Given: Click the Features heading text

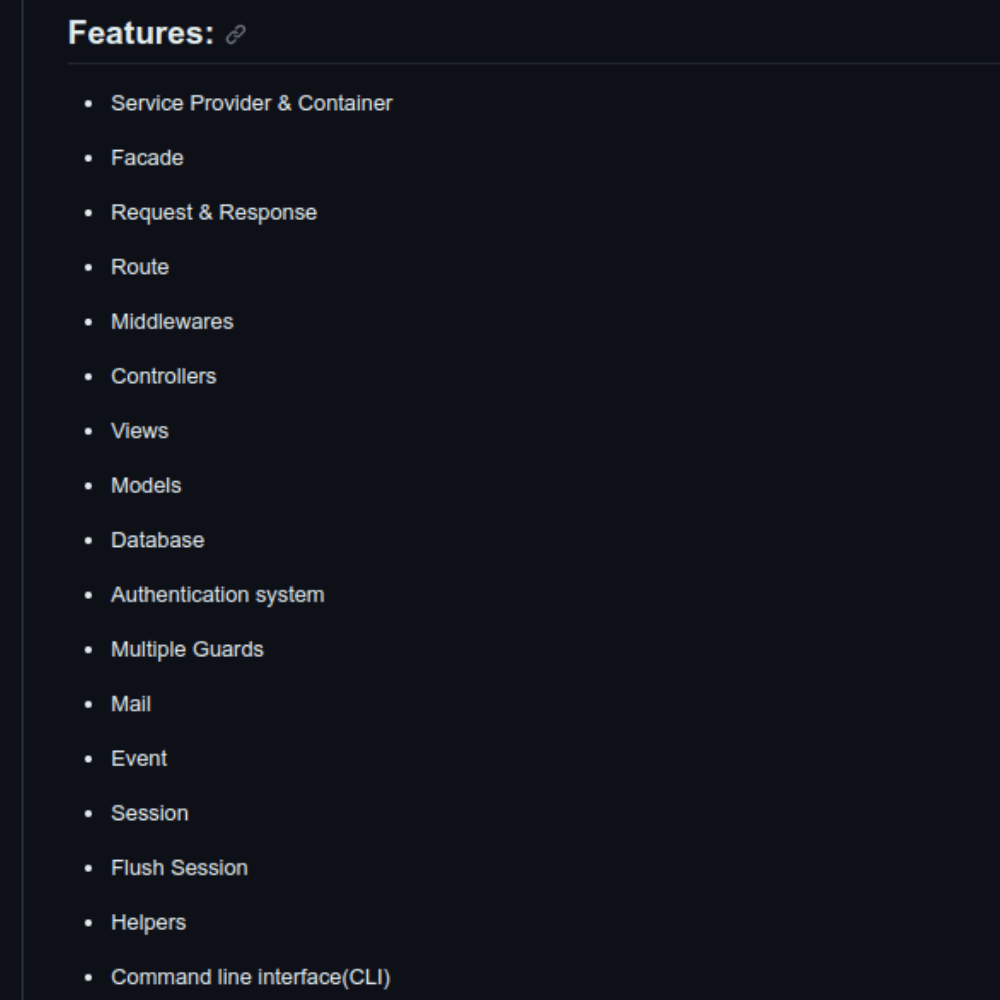Looking at the screenshot, I should 141,34.
